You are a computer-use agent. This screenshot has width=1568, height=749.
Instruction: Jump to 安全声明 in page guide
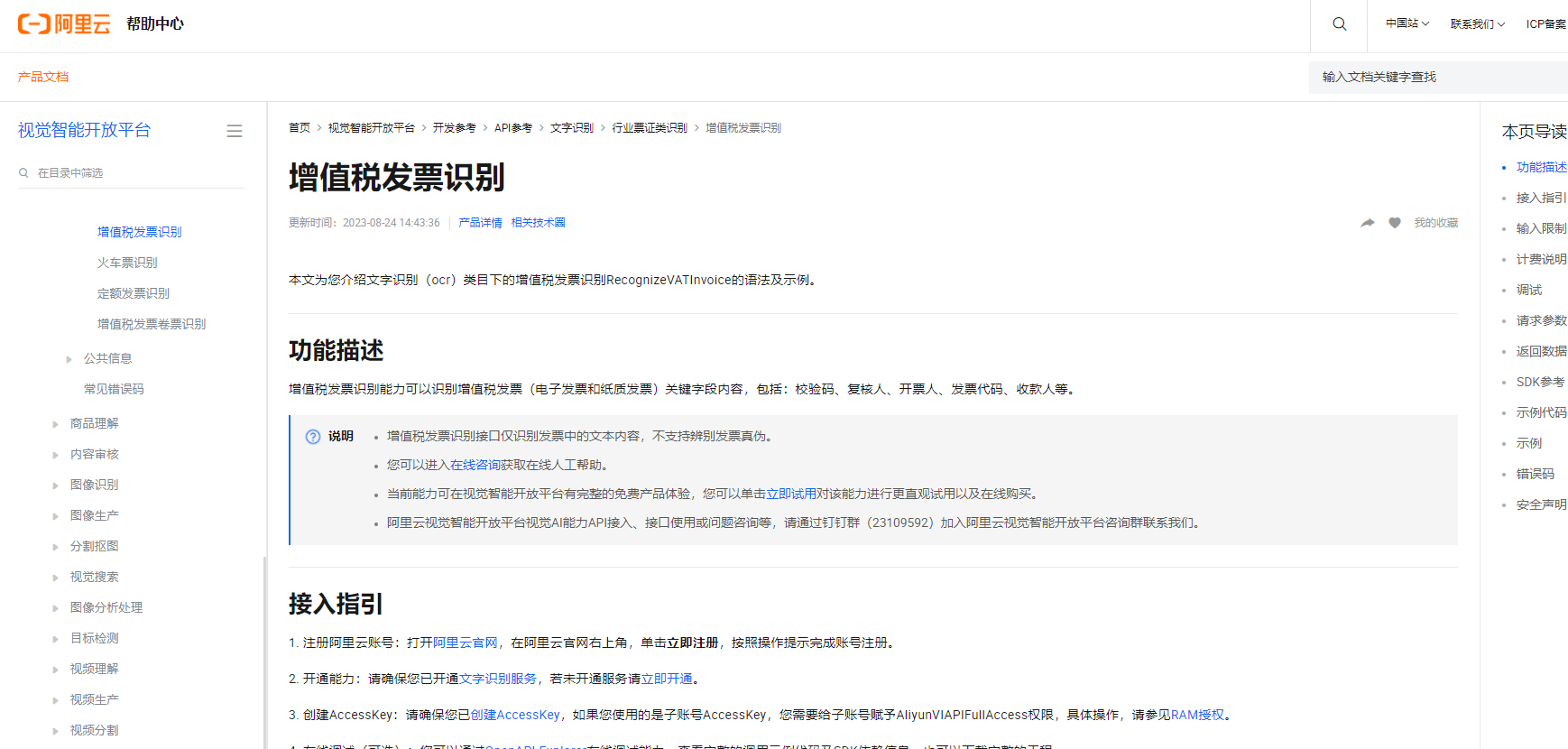click(x=1542, y=505)
